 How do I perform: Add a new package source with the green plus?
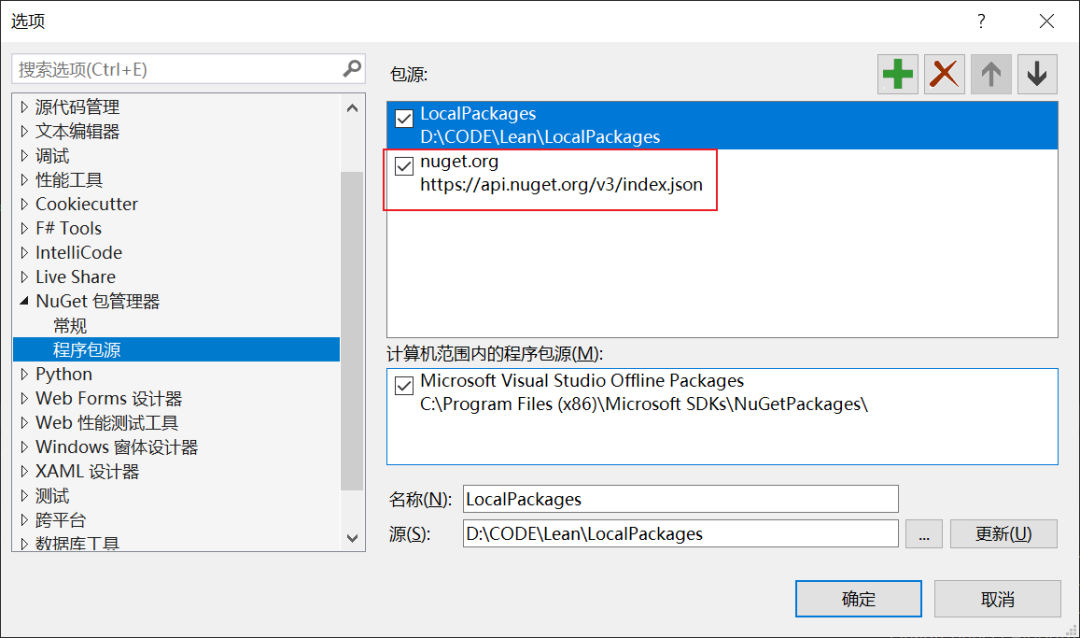pyautogui.click(x=897, y=74)
